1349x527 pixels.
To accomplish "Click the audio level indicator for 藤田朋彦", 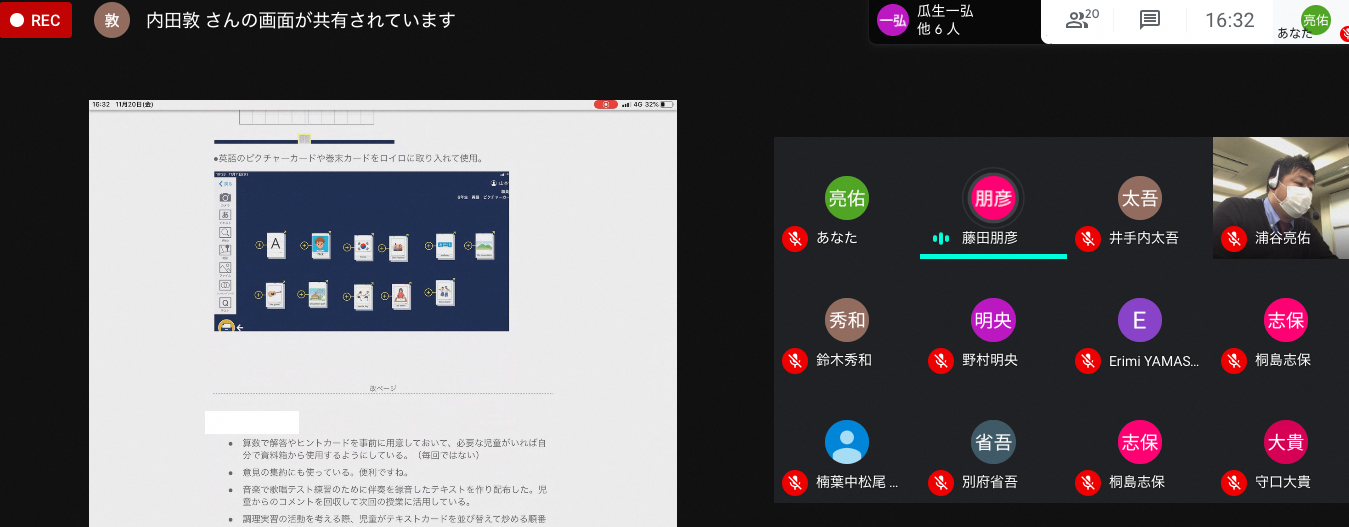I will tap(940, 239).
